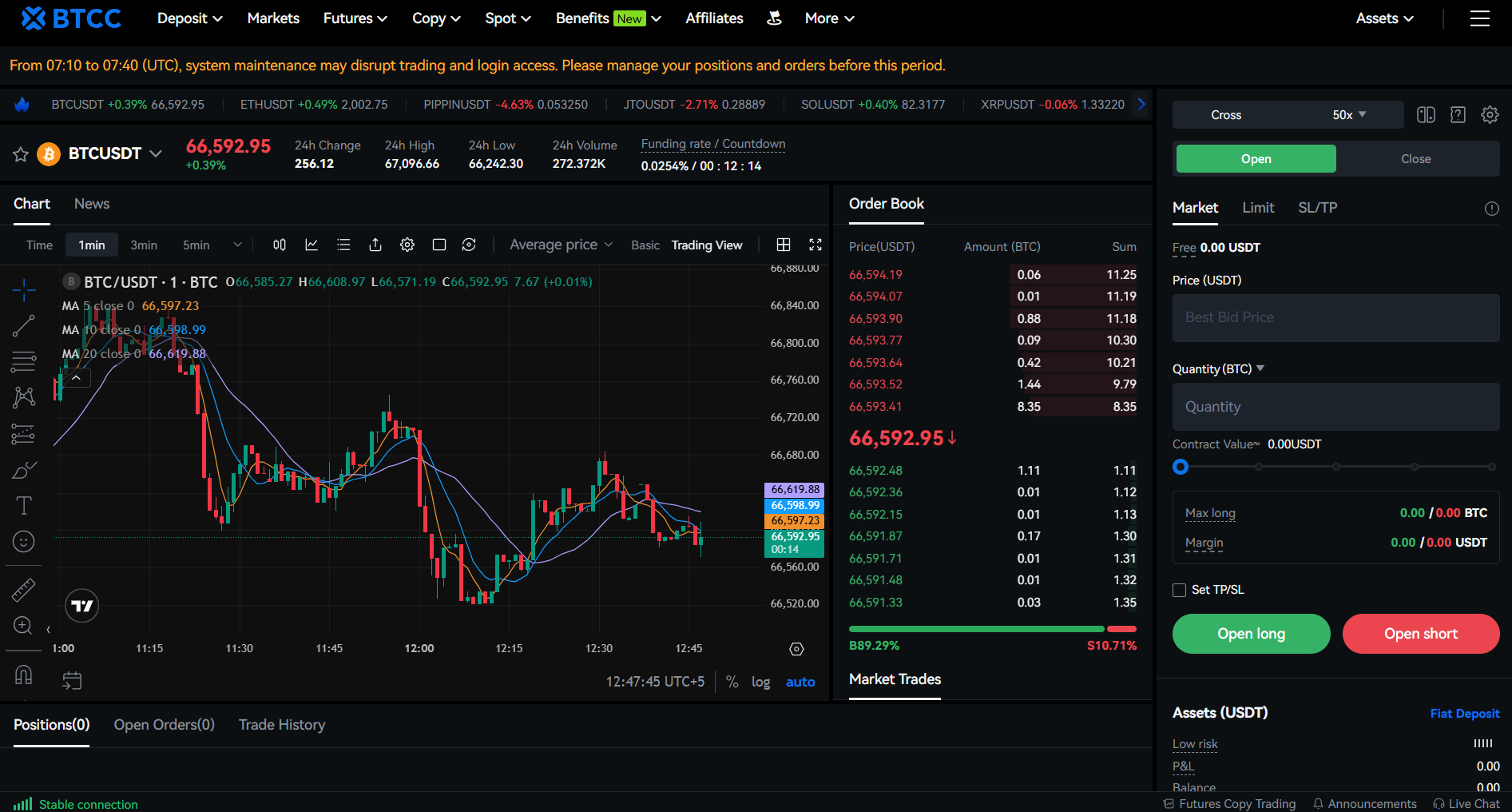
Task: Open trade settings gear icon
Action: (x=1490, y=115)
